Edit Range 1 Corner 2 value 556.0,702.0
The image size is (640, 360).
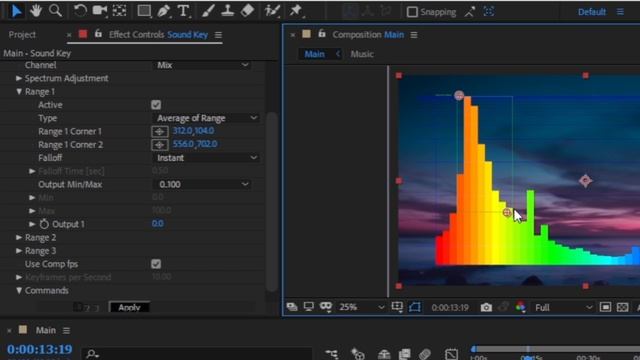point(195,144)
